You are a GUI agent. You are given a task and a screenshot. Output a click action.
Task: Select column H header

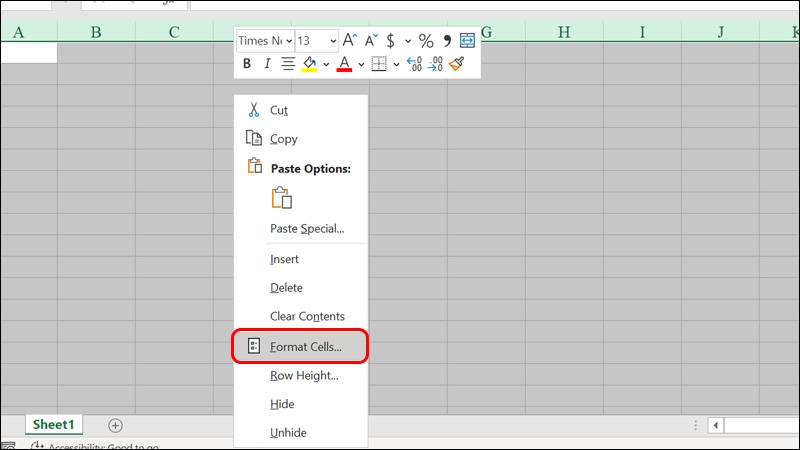coord(564,32)
